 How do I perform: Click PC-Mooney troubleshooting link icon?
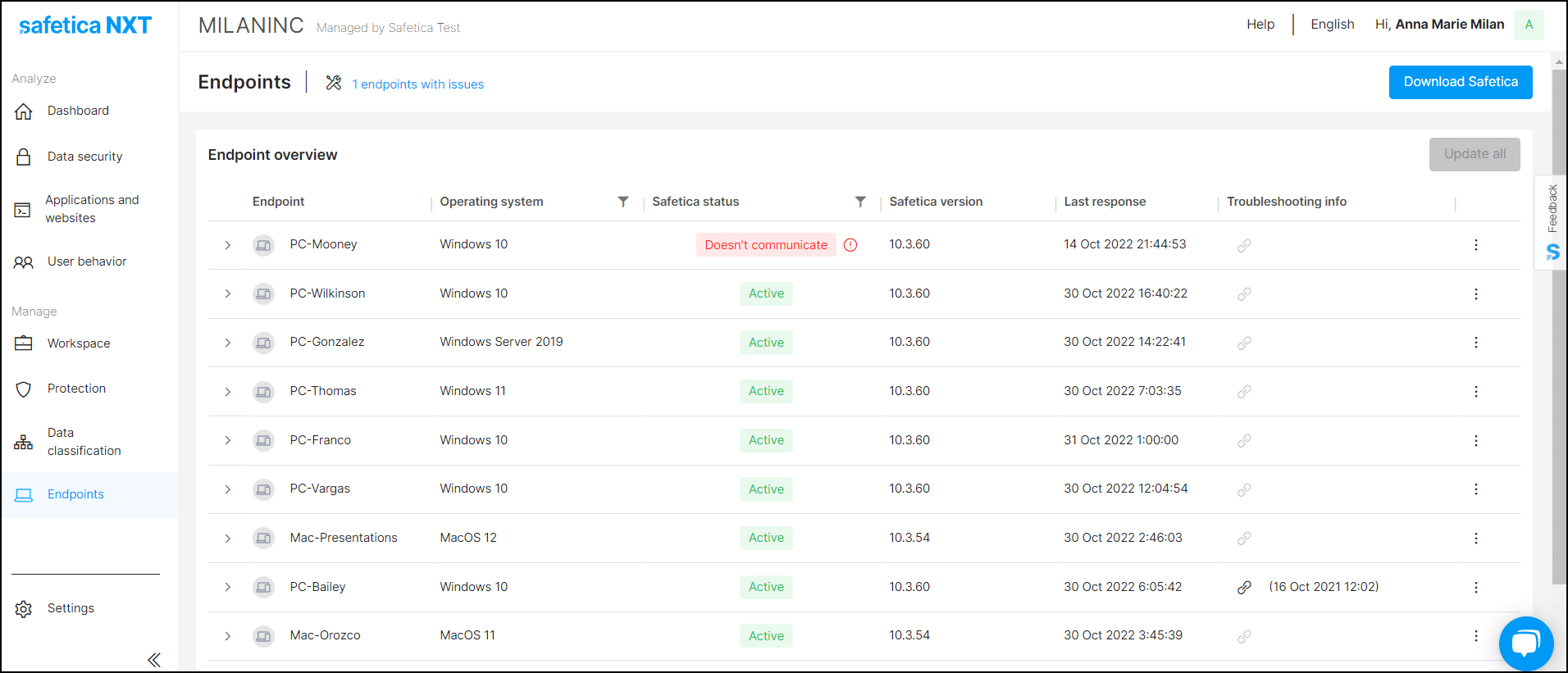coord(1244,245)
